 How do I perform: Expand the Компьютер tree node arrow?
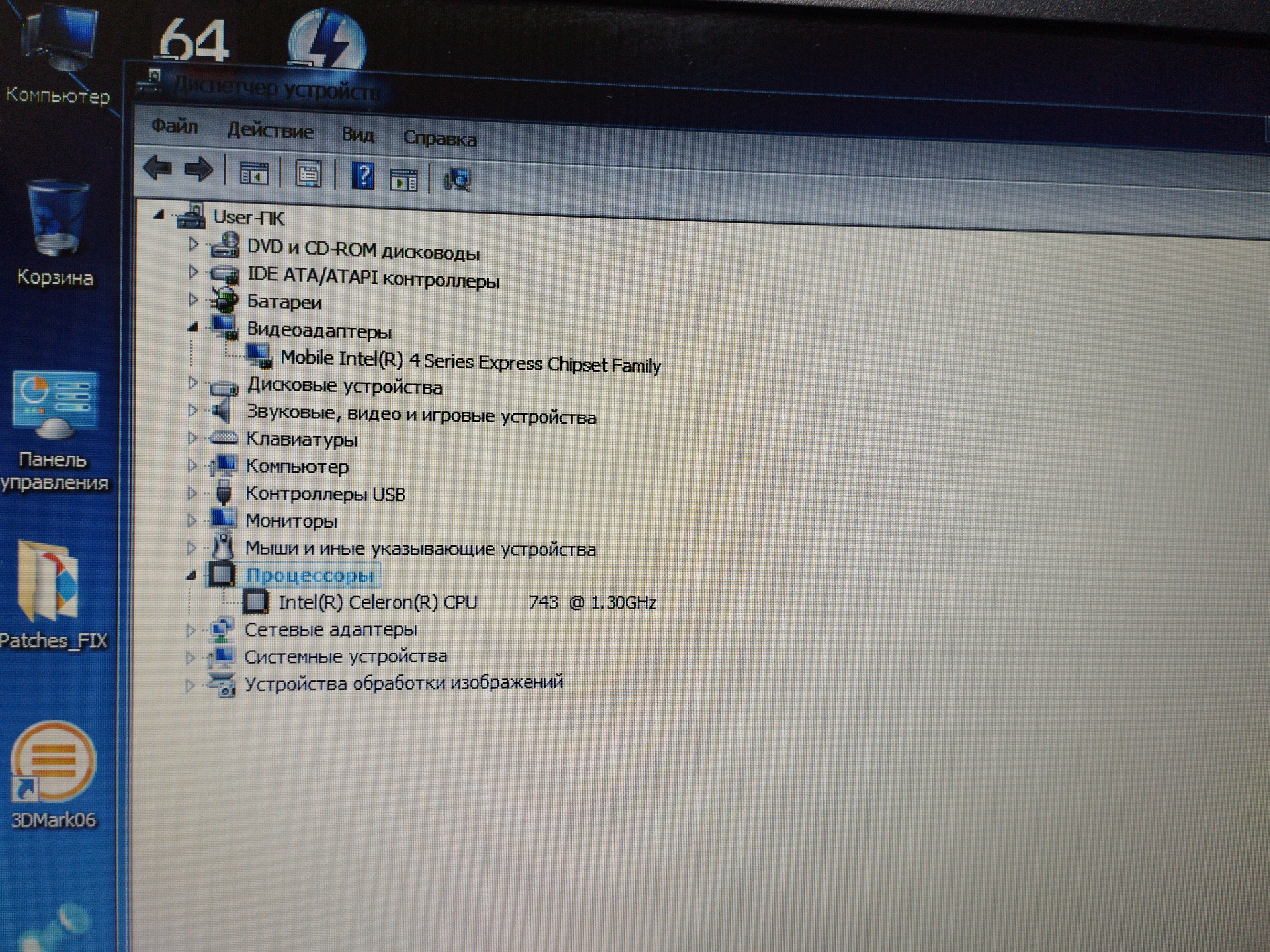coord(192,465)
